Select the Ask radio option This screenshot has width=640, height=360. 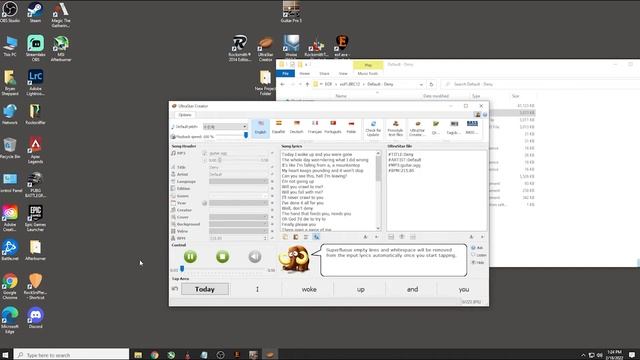(x=478, y=248)
